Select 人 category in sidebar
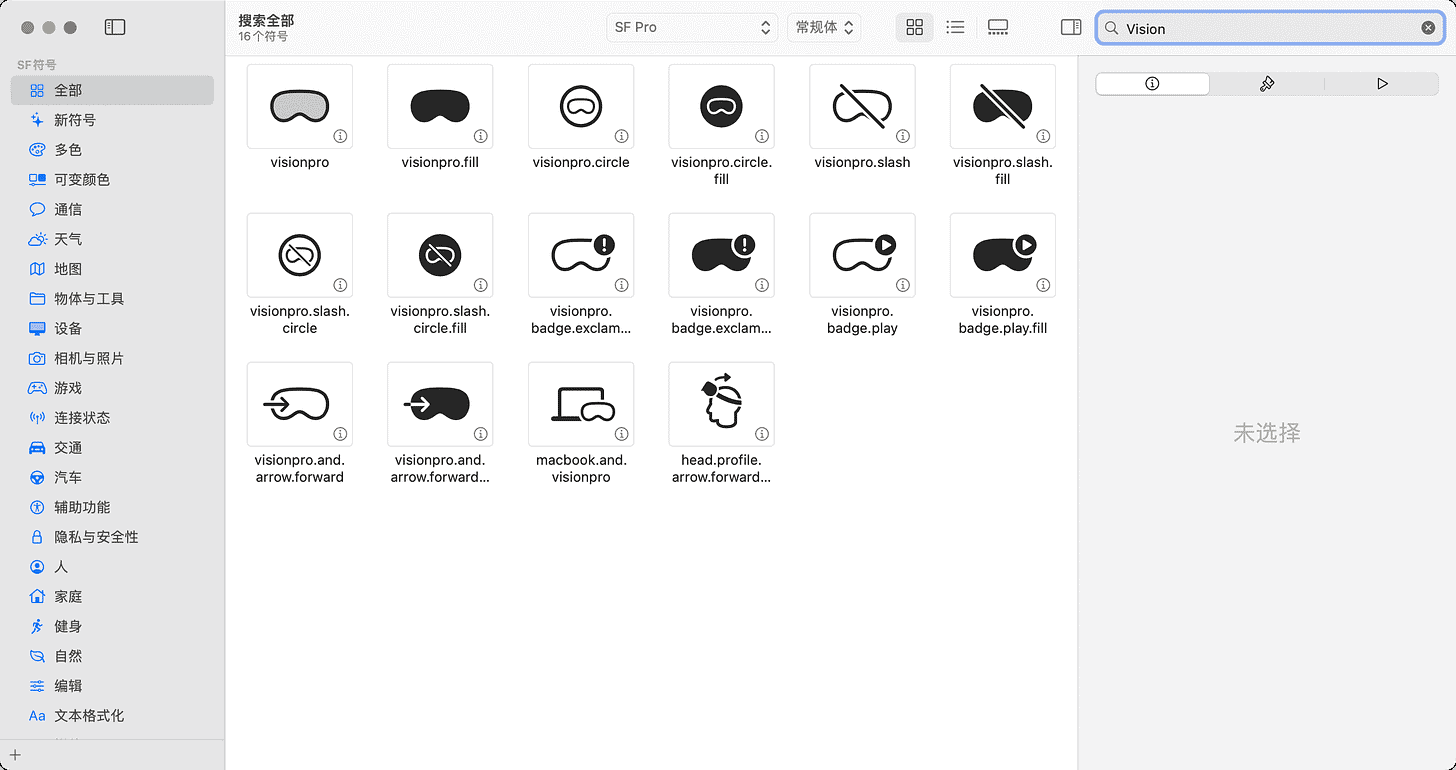 [x=112, y=567]
